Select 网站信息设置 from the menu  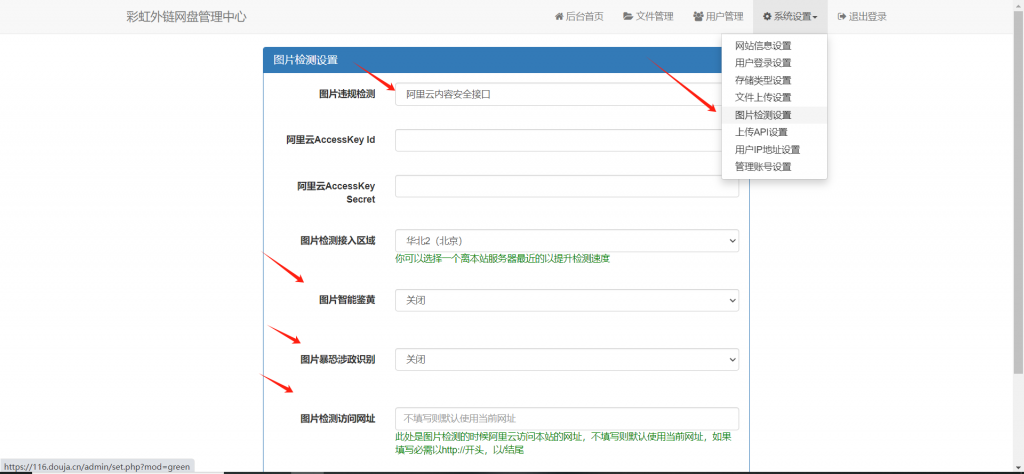tap(774, 46)
